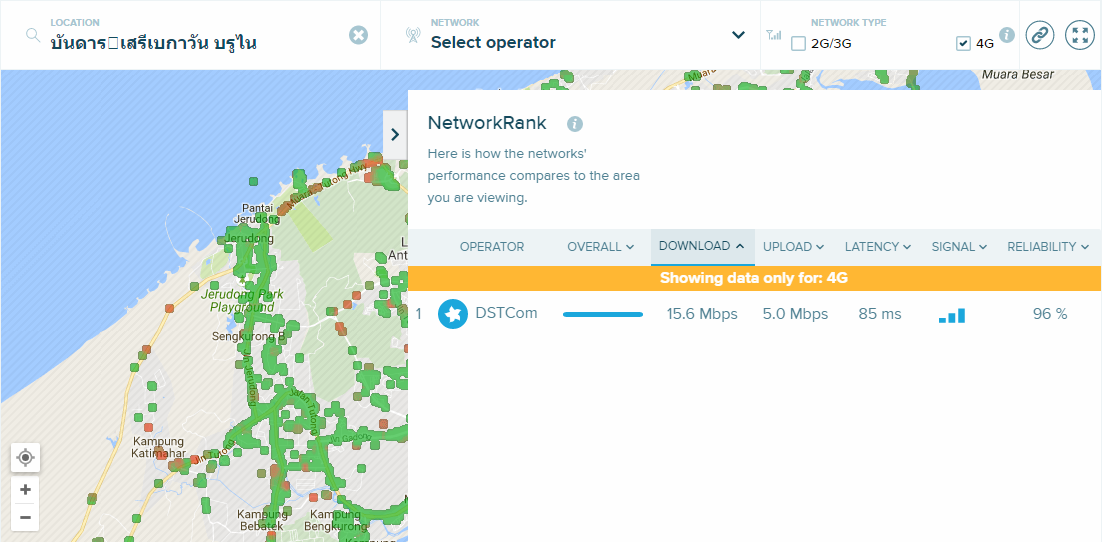The height and width of the screenshot is (542, 1102).
Task: Click the DSTCom operator logo
Action: coord(453,314)
